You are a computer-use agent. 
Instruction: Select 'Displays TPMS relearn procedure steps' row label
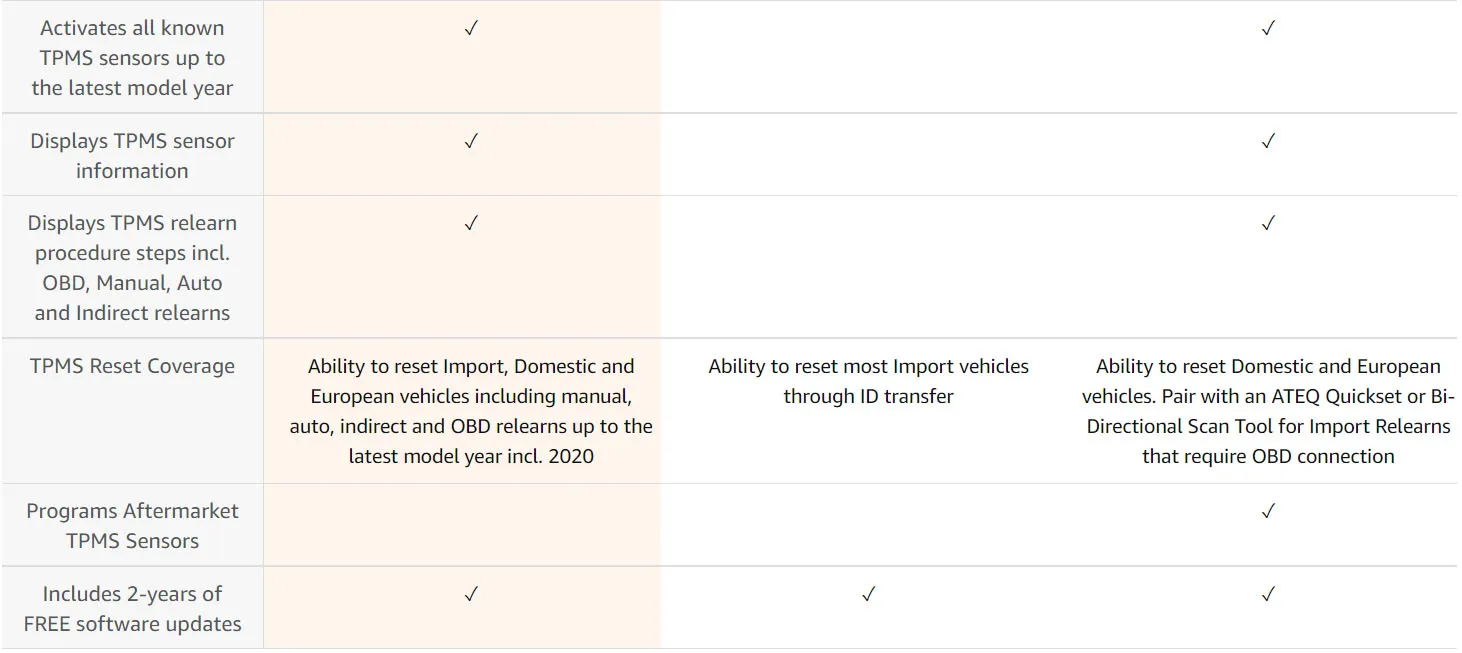132,268
